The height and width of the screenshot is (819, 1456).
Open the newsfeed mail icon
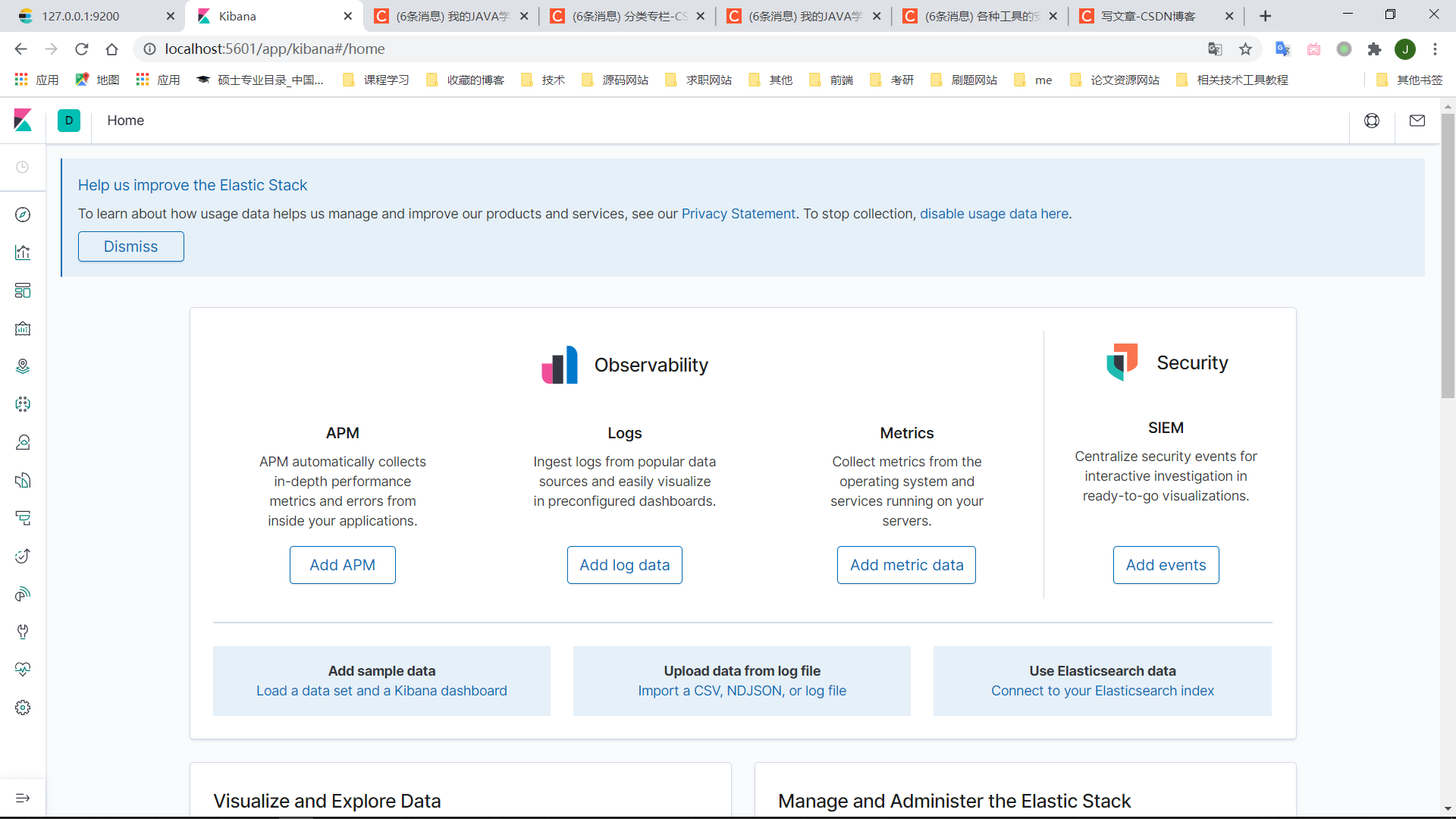[1417, 121]
